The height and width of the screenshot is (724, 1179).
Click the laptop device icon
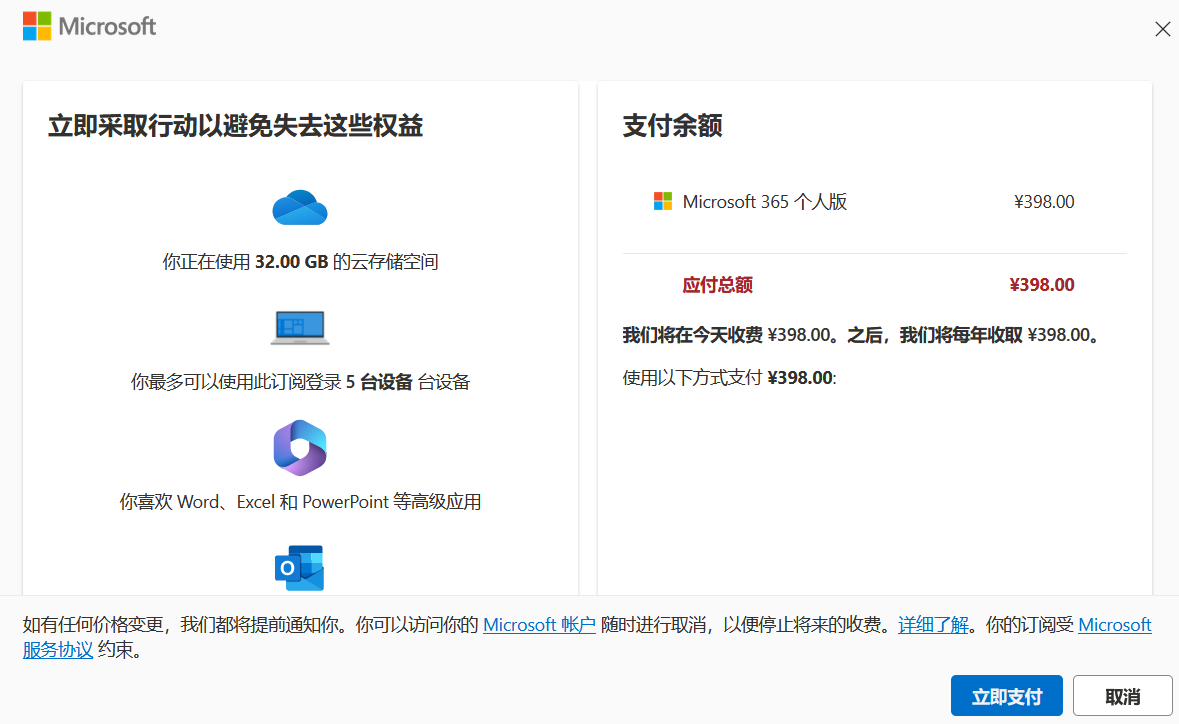[x=300, y=328]
